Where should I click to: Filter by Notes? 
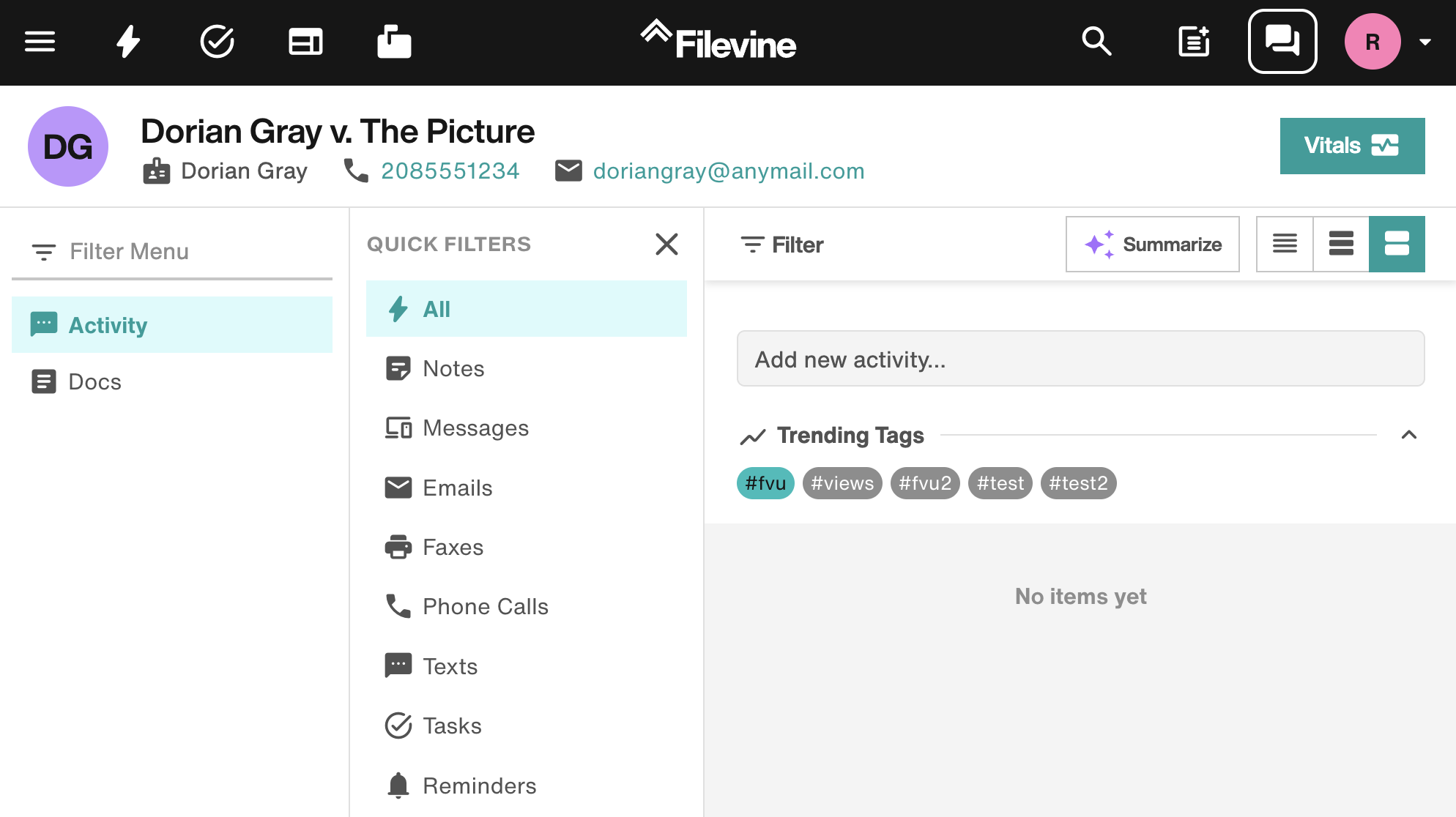[527, 368]
